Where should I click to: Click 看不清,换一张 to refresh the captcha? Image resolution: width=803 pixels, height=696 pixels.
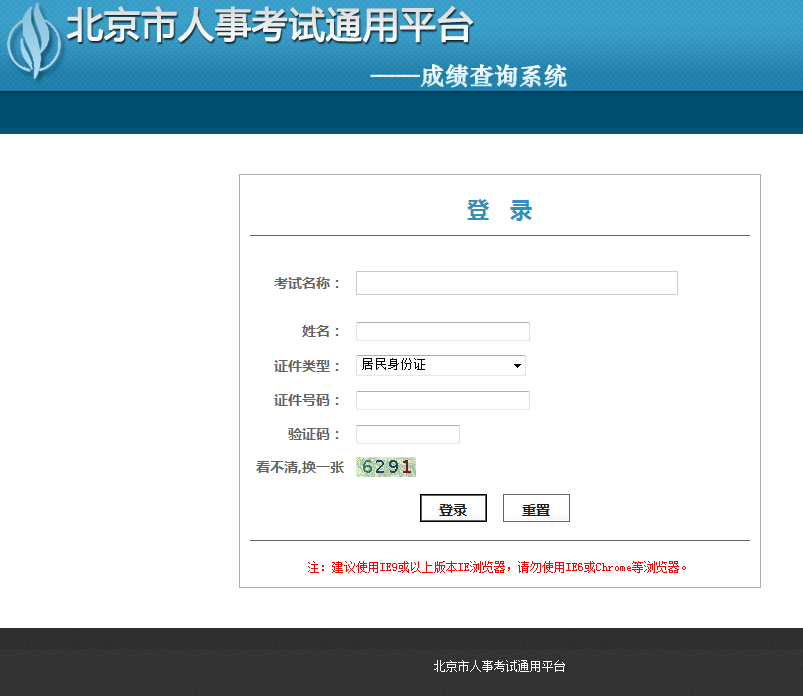tap(300, 467)
